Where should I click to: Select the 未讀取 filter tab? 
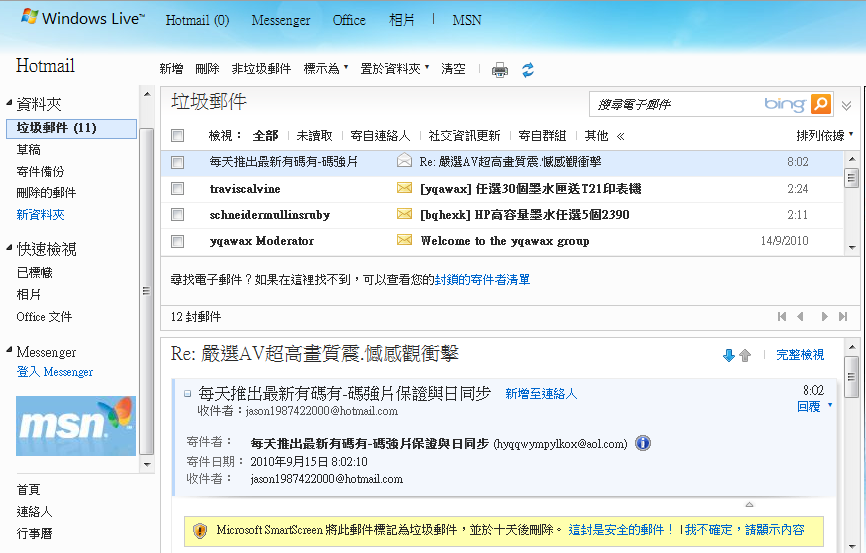pyautogui.click(x=314, y=136)
